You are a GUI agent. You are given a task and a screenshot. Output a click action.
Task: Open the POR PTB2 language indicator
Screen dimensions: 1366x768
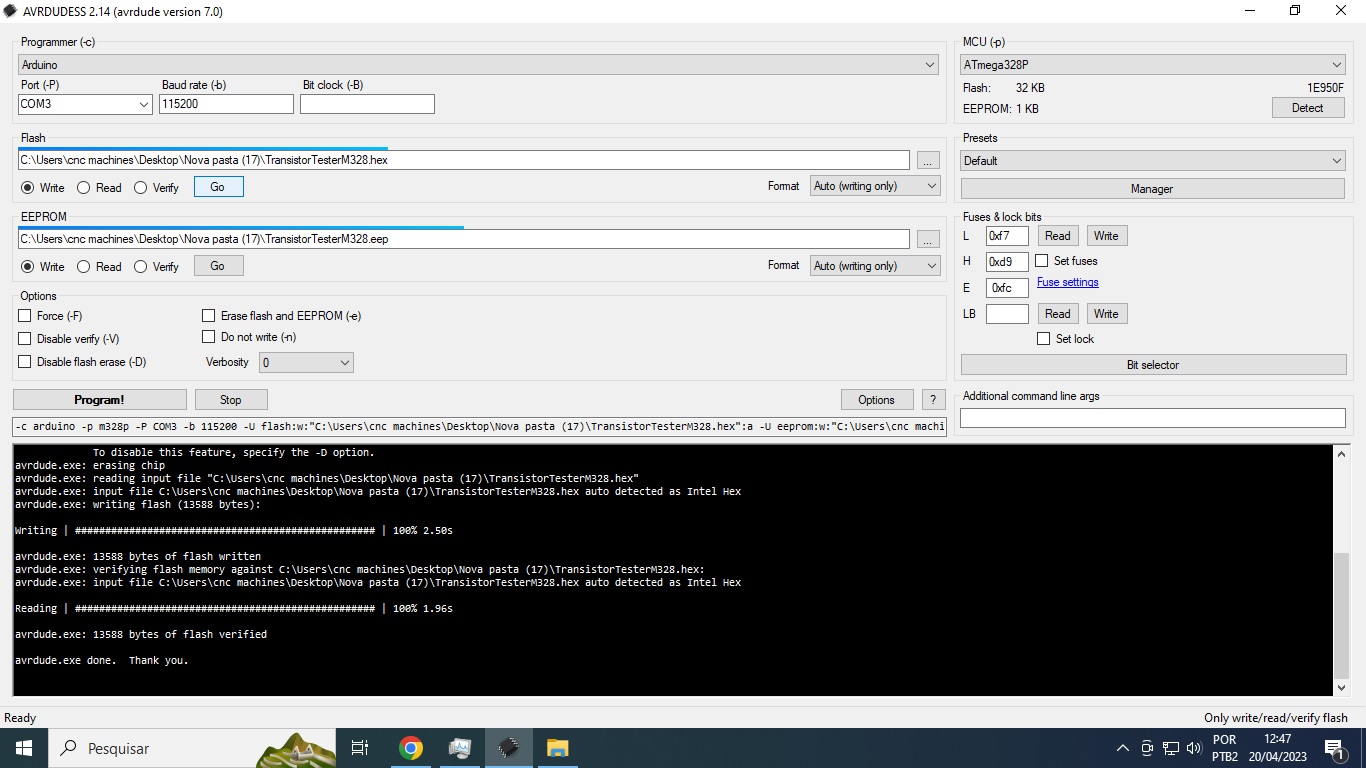pos(1225,748)
